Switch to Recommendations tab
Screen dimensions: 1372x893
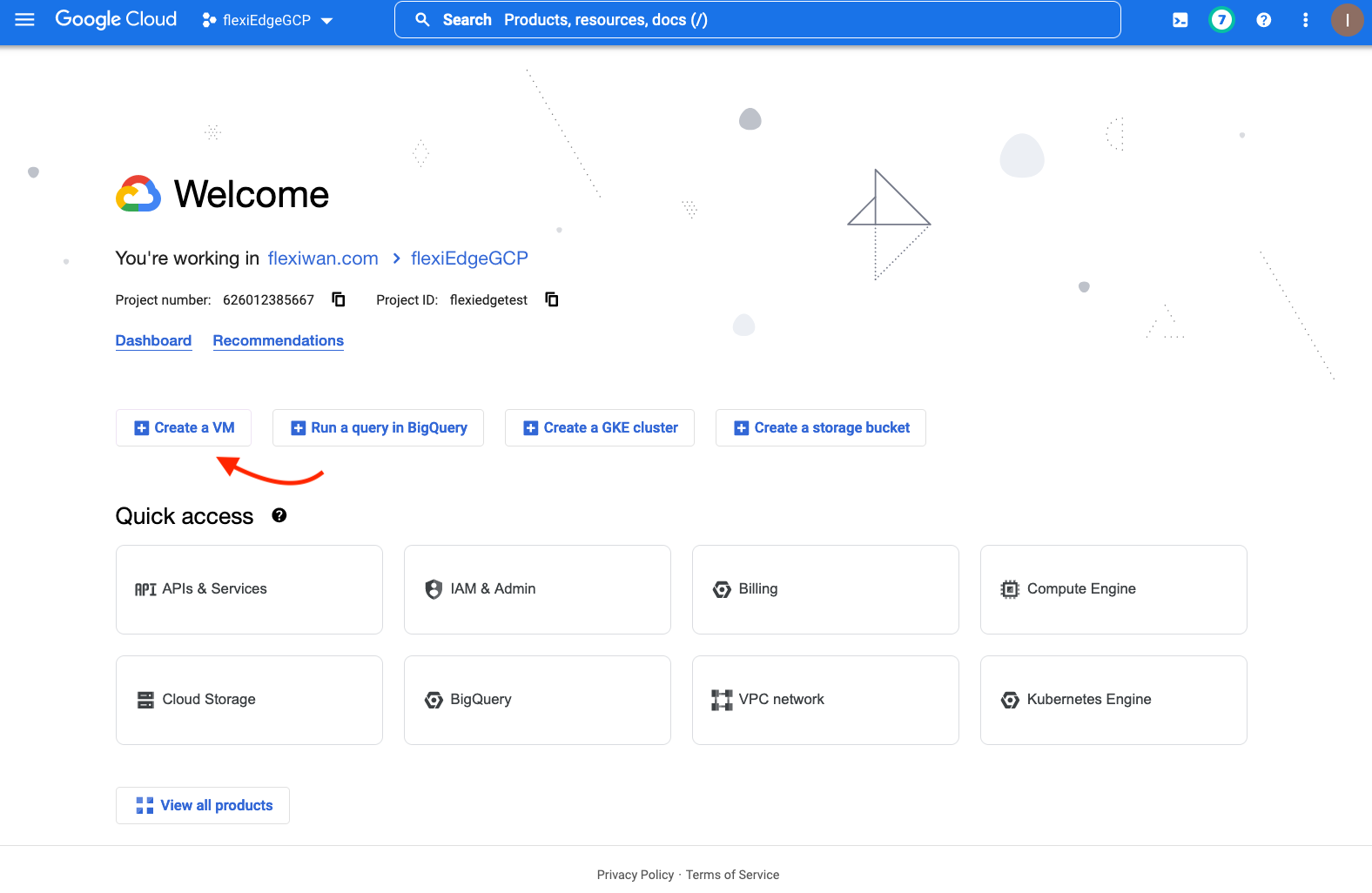click(278, 340)
